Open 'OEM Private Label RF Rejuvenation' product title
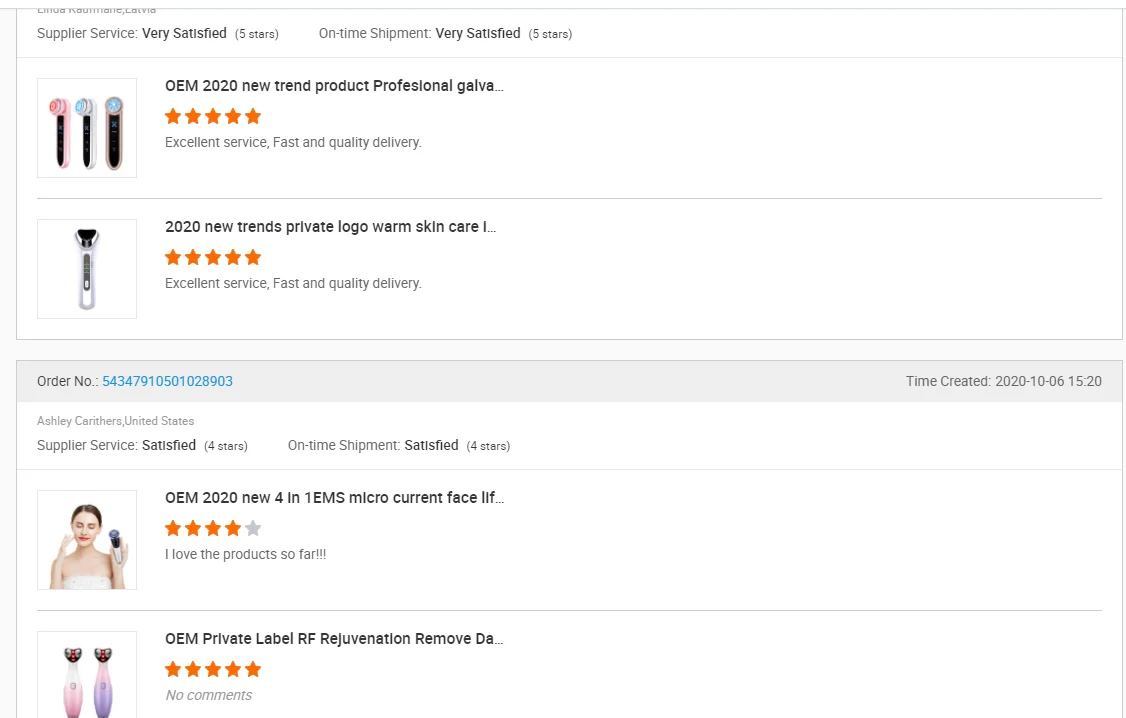Viewport: 1126px width, 718px height. click(x=334, y=639)
